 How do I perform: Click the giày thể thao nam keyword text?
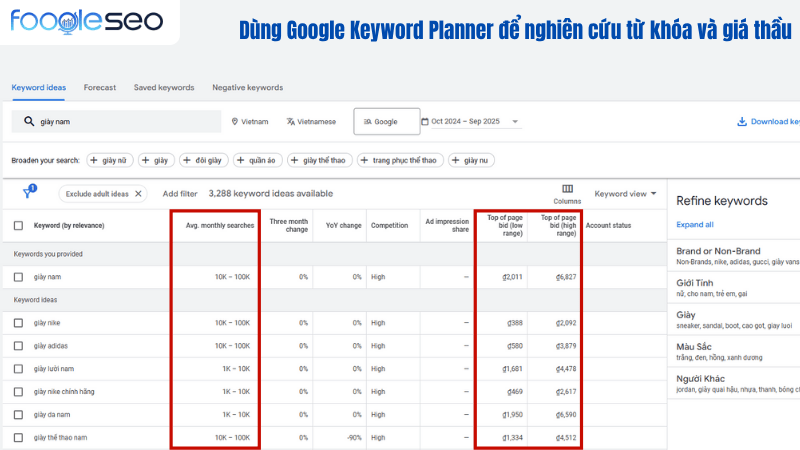click(x=60, y=438)
